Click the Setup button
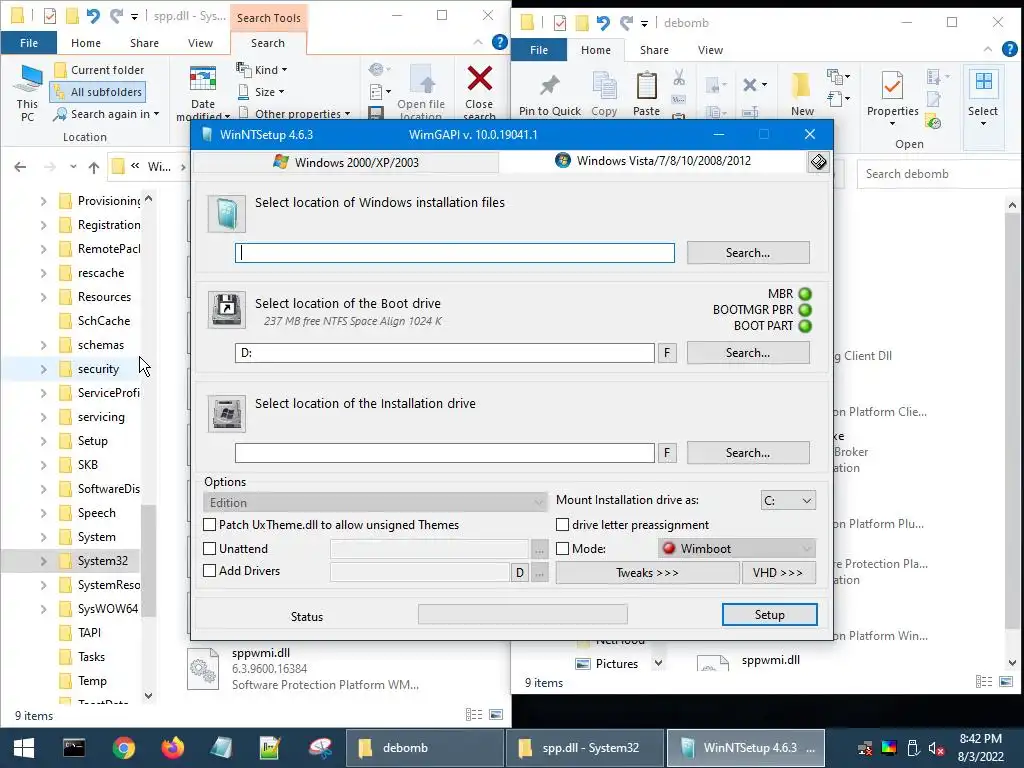Screen dimensions: 1024x768 coord(769,615)
